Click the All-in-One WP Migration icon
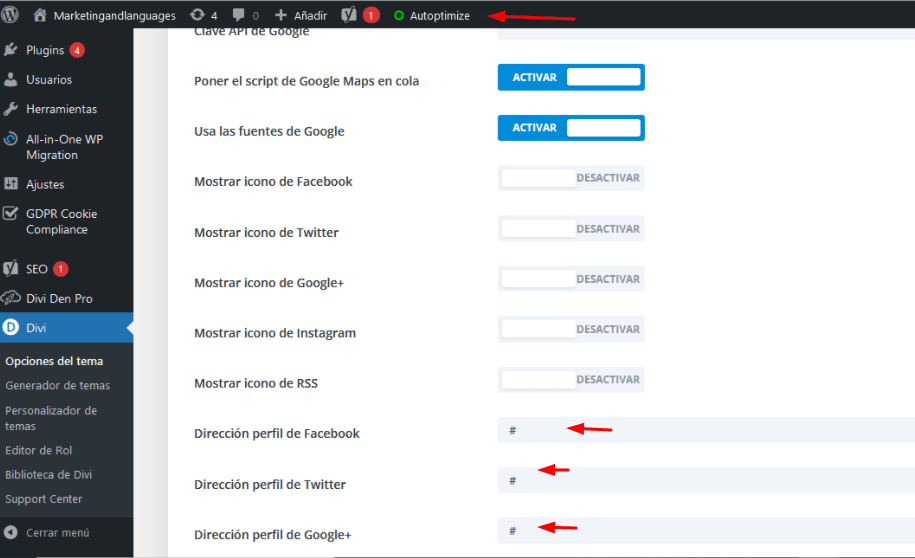915x558 pixels. tap(11, 139)
